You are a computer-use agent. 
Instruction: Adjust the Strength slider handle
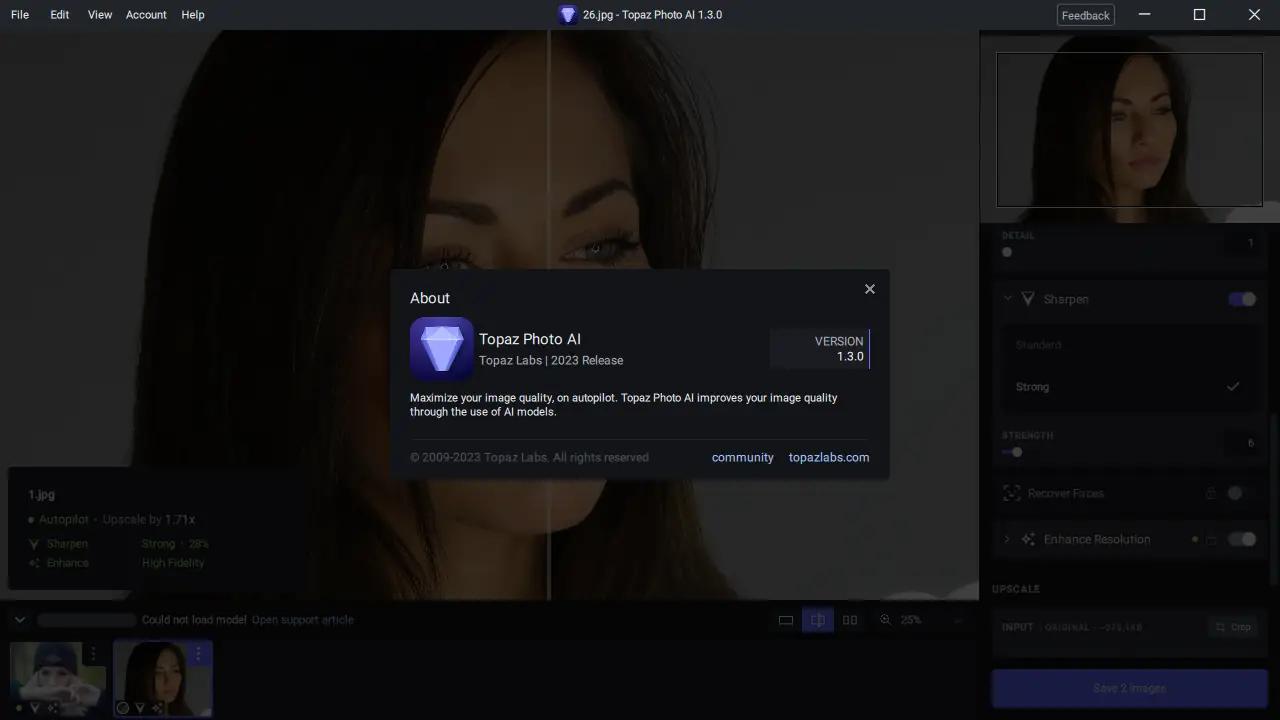(1017, 452)
